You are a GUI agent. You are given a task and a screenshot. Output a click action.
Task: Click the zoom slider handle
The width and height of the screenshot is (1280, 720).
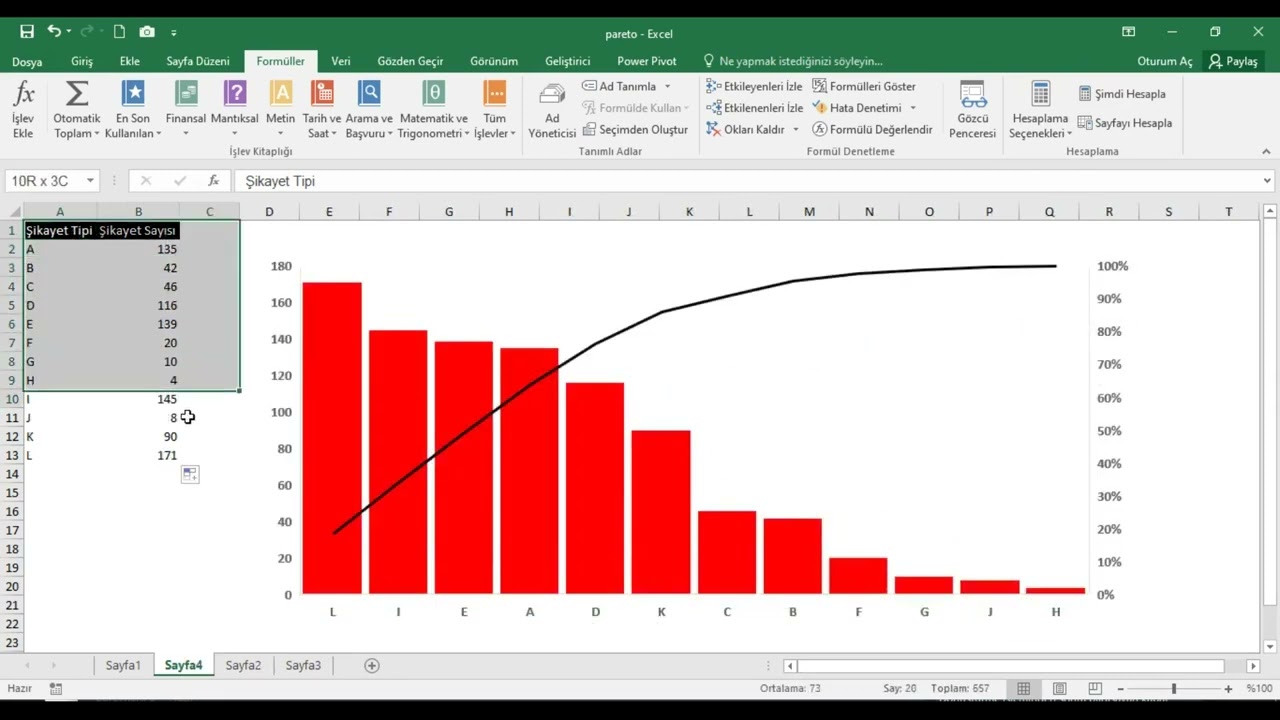click(x=1174, y=689)
